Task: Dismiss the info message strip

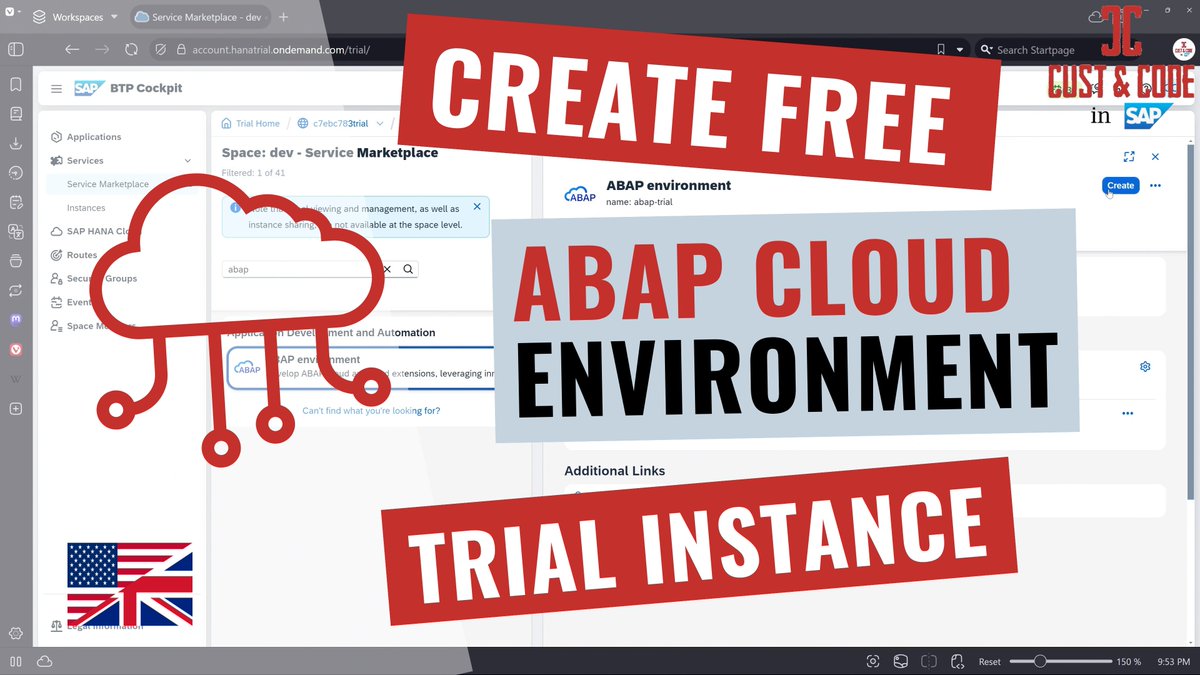Action: (x=477, y=207)
